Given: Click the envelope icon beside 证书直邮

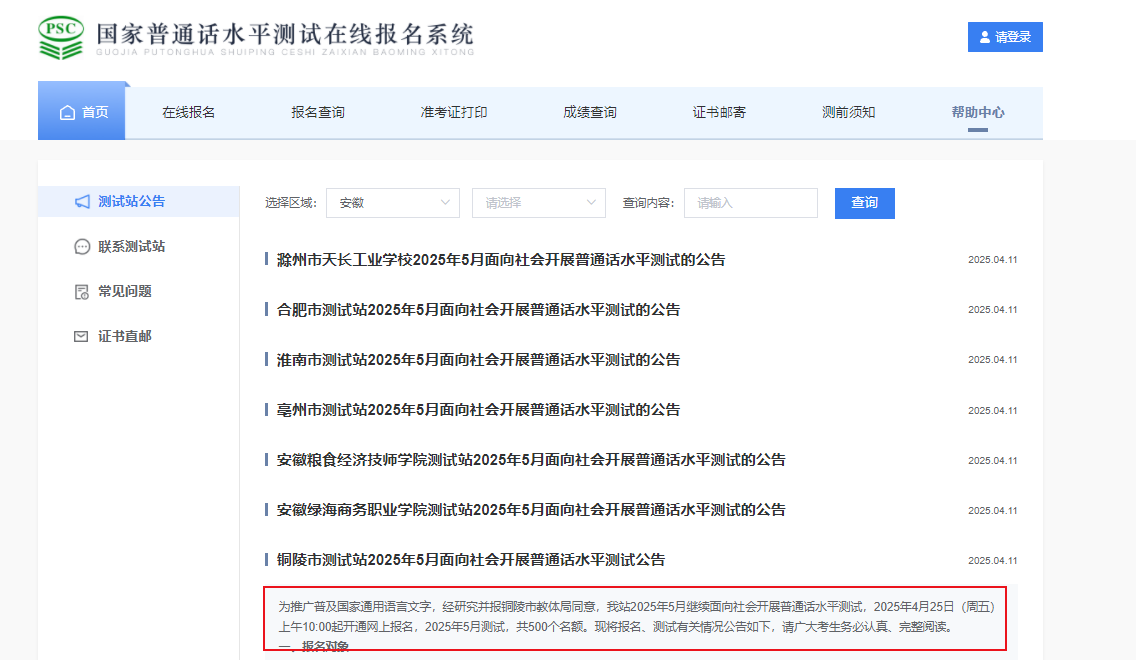Looking at the screenshot, I should [x=81, y=336].
